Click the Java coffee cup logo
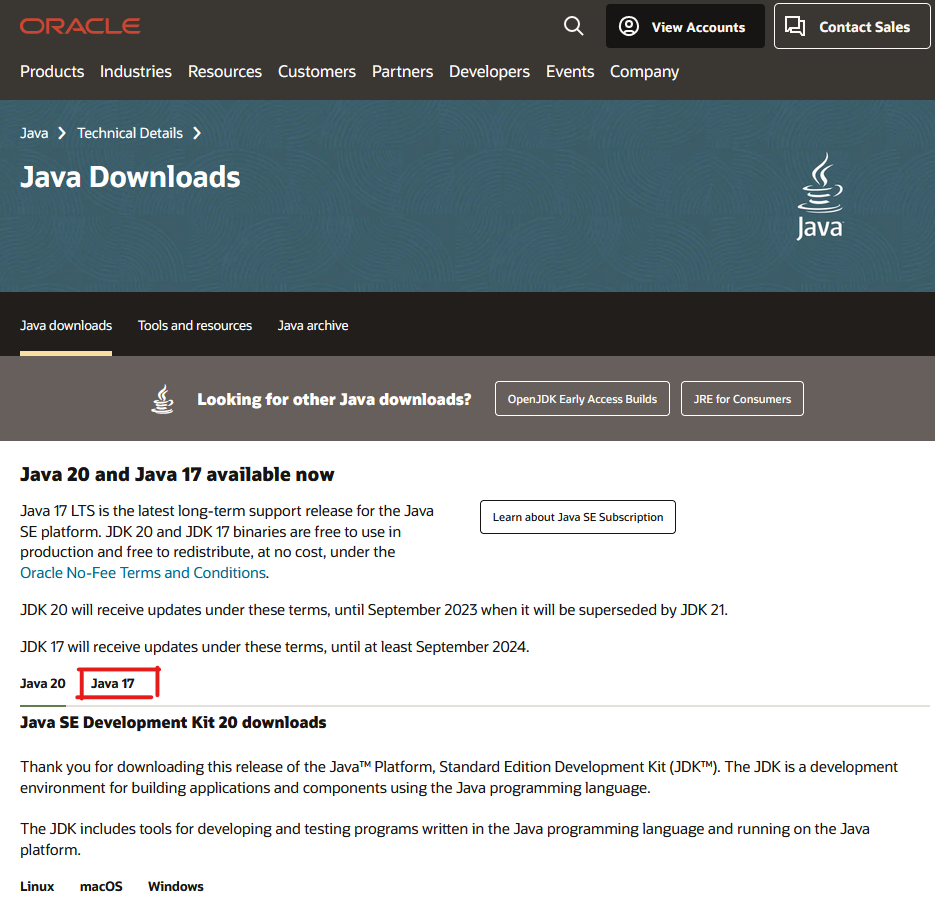This screenshot has width=935, height=901. coord(819,196)
